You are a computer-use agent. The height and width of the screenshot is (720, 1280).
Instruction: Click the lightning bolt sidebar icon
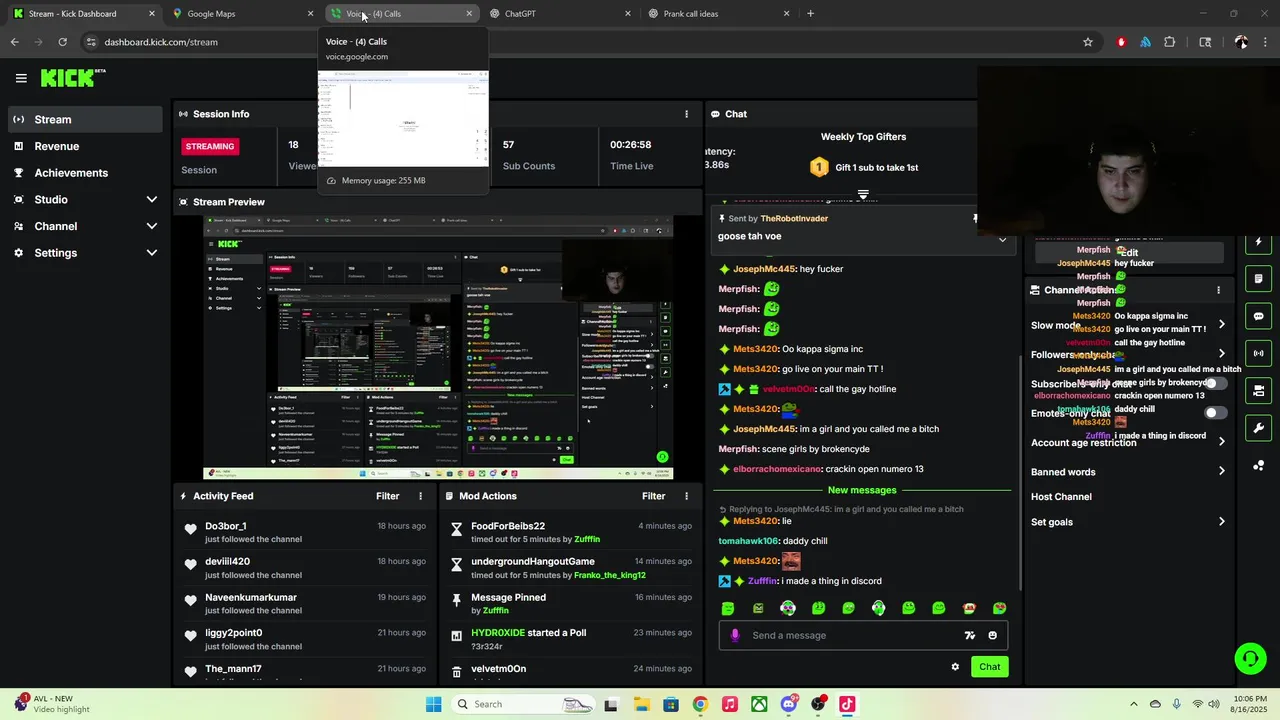[x=1258, y=242]
